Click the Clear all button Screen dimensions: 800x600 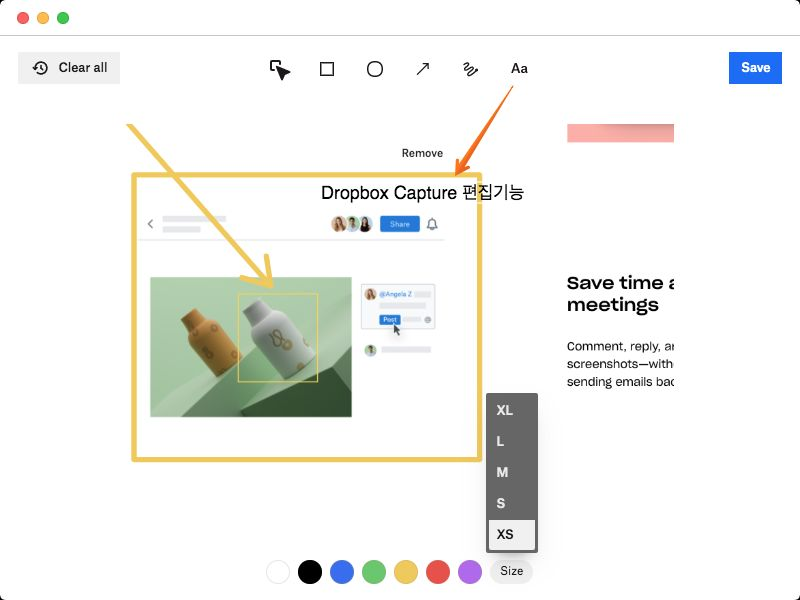point(69,68)
